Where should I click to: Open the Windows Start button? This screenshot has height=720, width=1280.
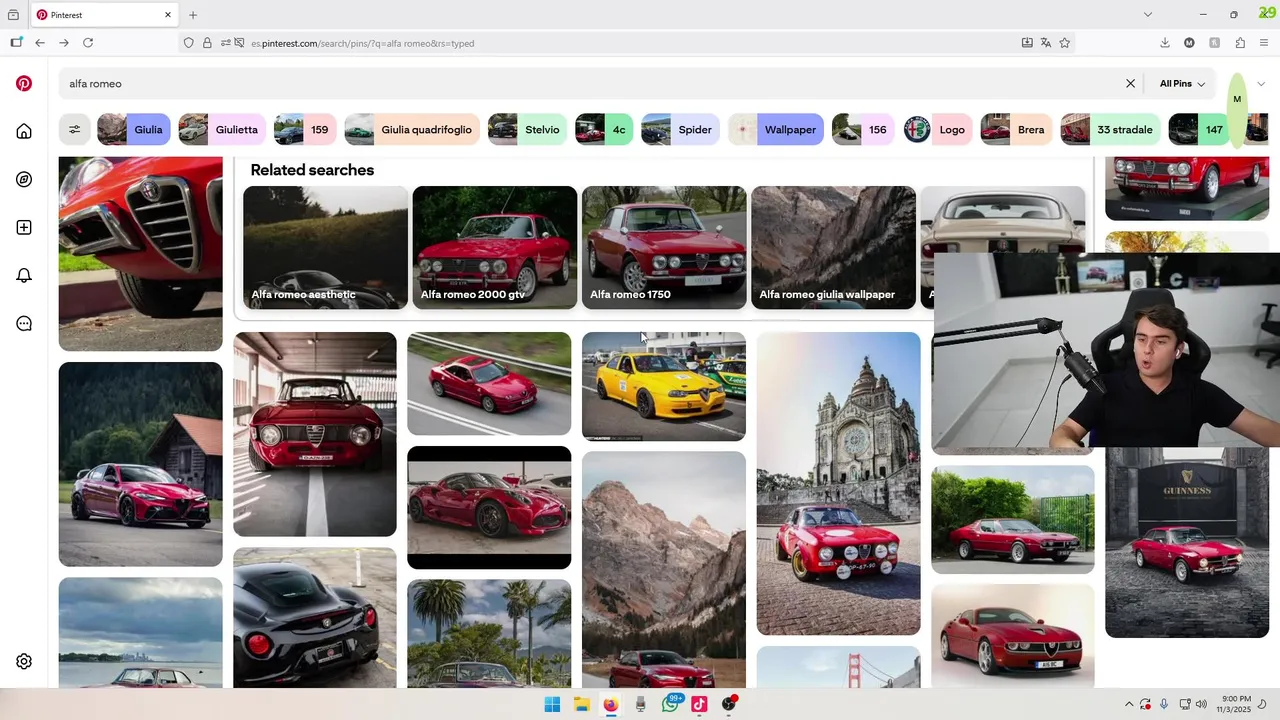click(x=552, y=704)
